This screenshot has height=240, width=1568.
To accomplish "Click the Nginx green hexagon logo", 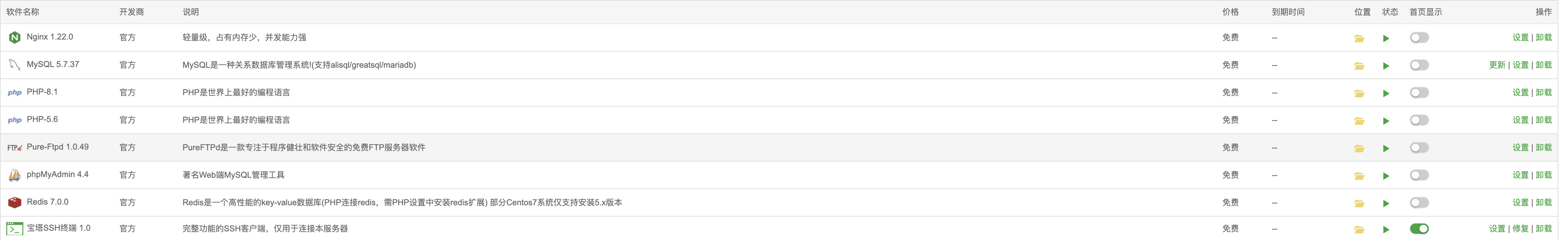I will pos(14,38).
